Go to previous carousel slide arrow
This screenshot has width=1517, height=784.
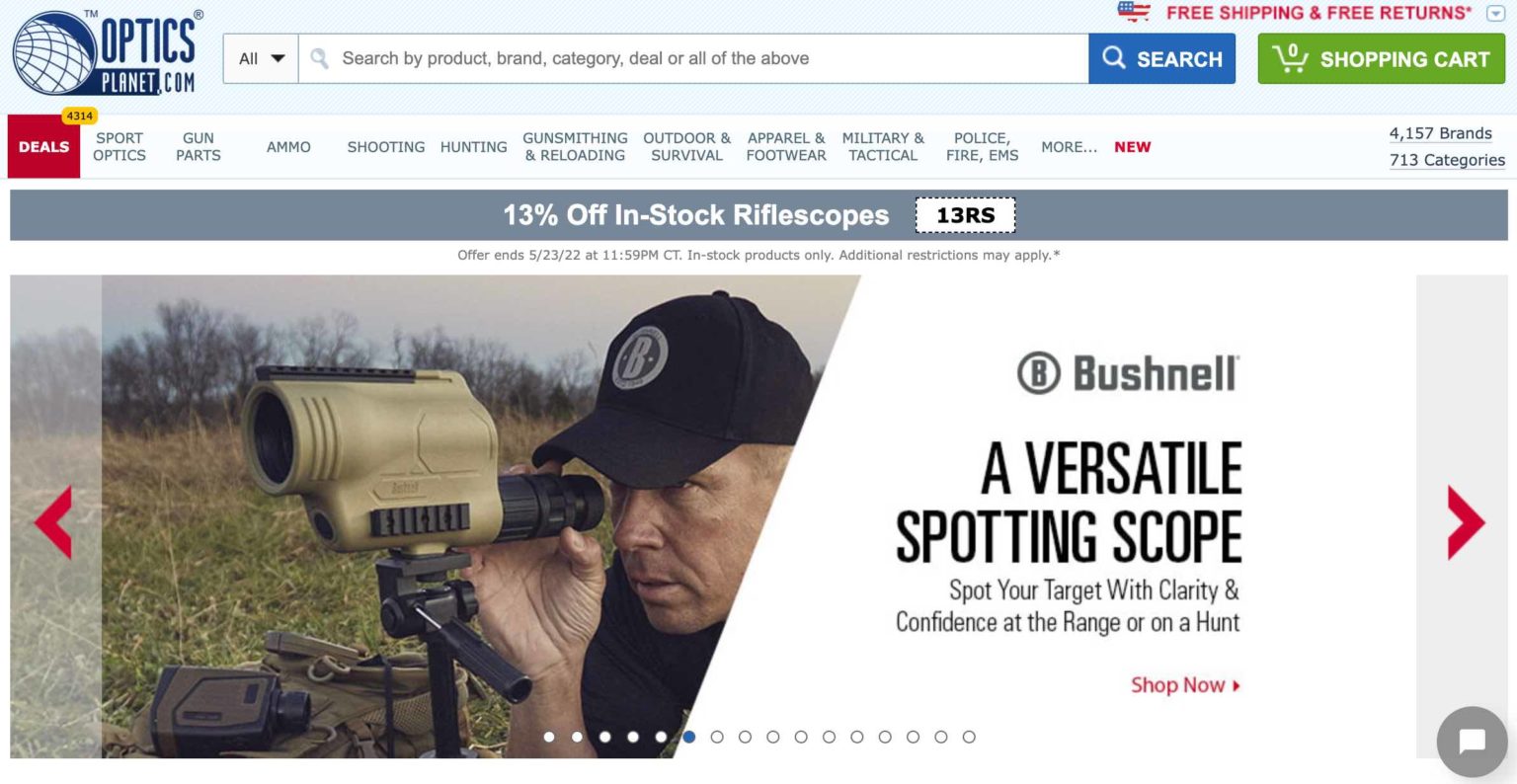coord(53,521)
